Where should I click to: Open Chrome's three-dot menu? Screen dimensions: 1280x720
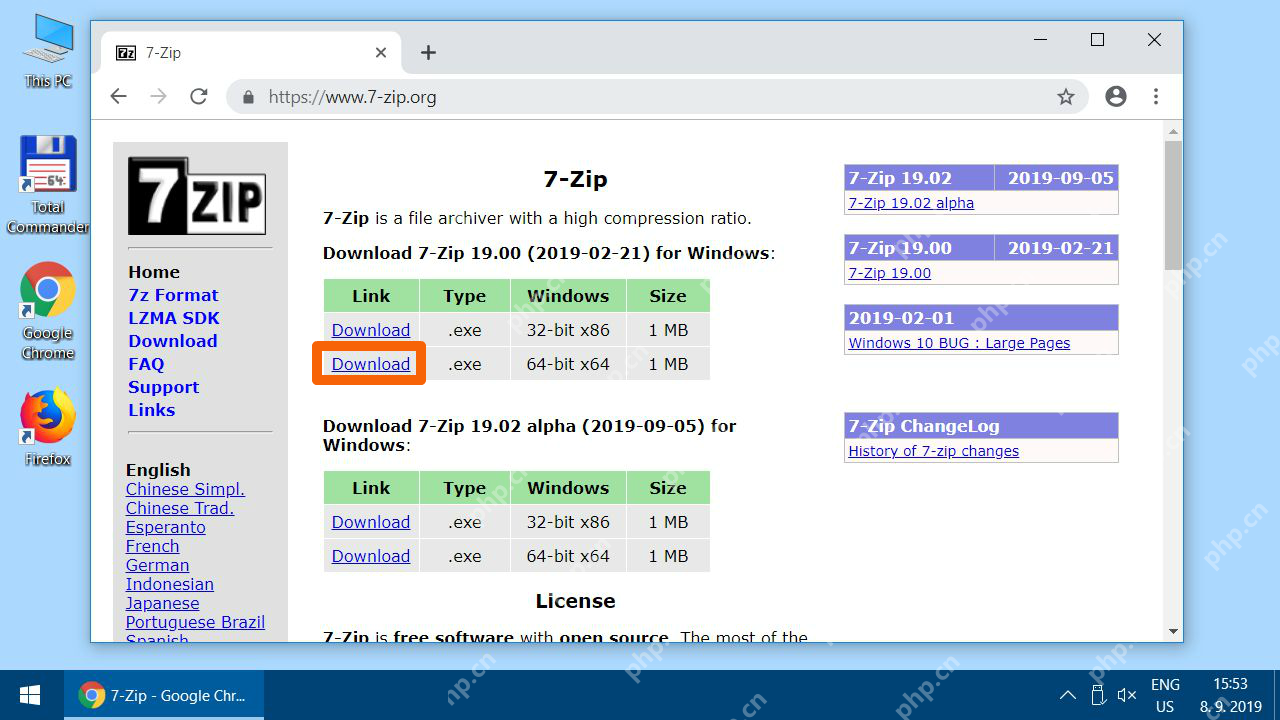[1156, 97]
